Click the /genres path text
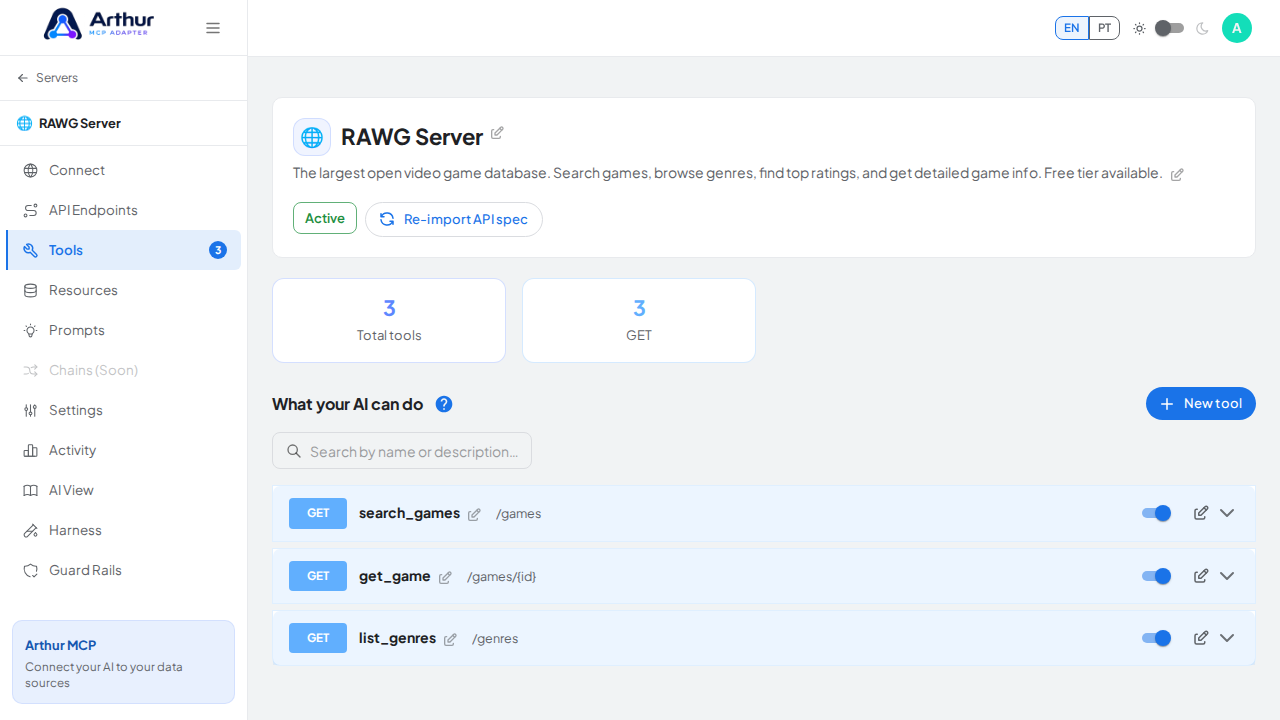The image size is (1280, 720). [495, 639]
